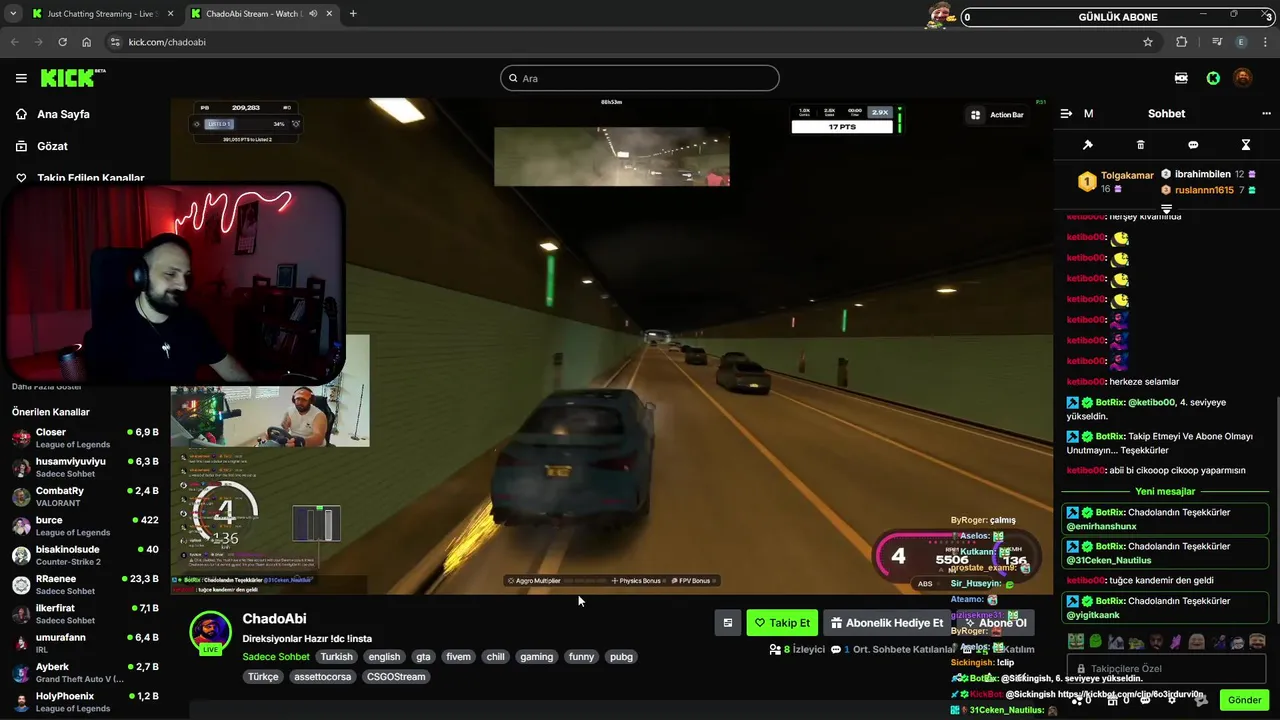Screen dimensions: 1280x720
Task: Select ruslannn1615 in the gift leaderboard
Action: (1204, 190)
